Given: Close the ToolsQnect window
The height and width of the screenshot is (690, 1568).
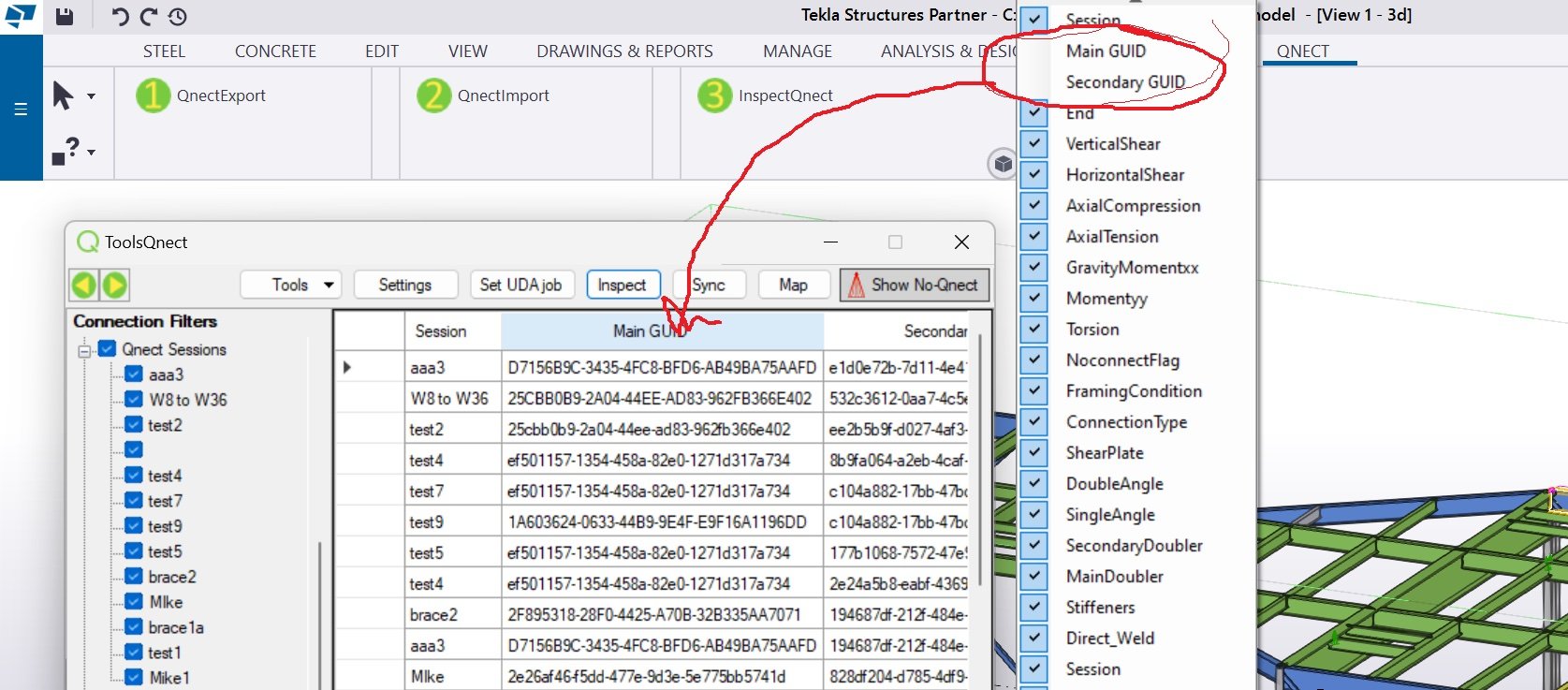Looking at the screenshot, I should tap(961, 242).
